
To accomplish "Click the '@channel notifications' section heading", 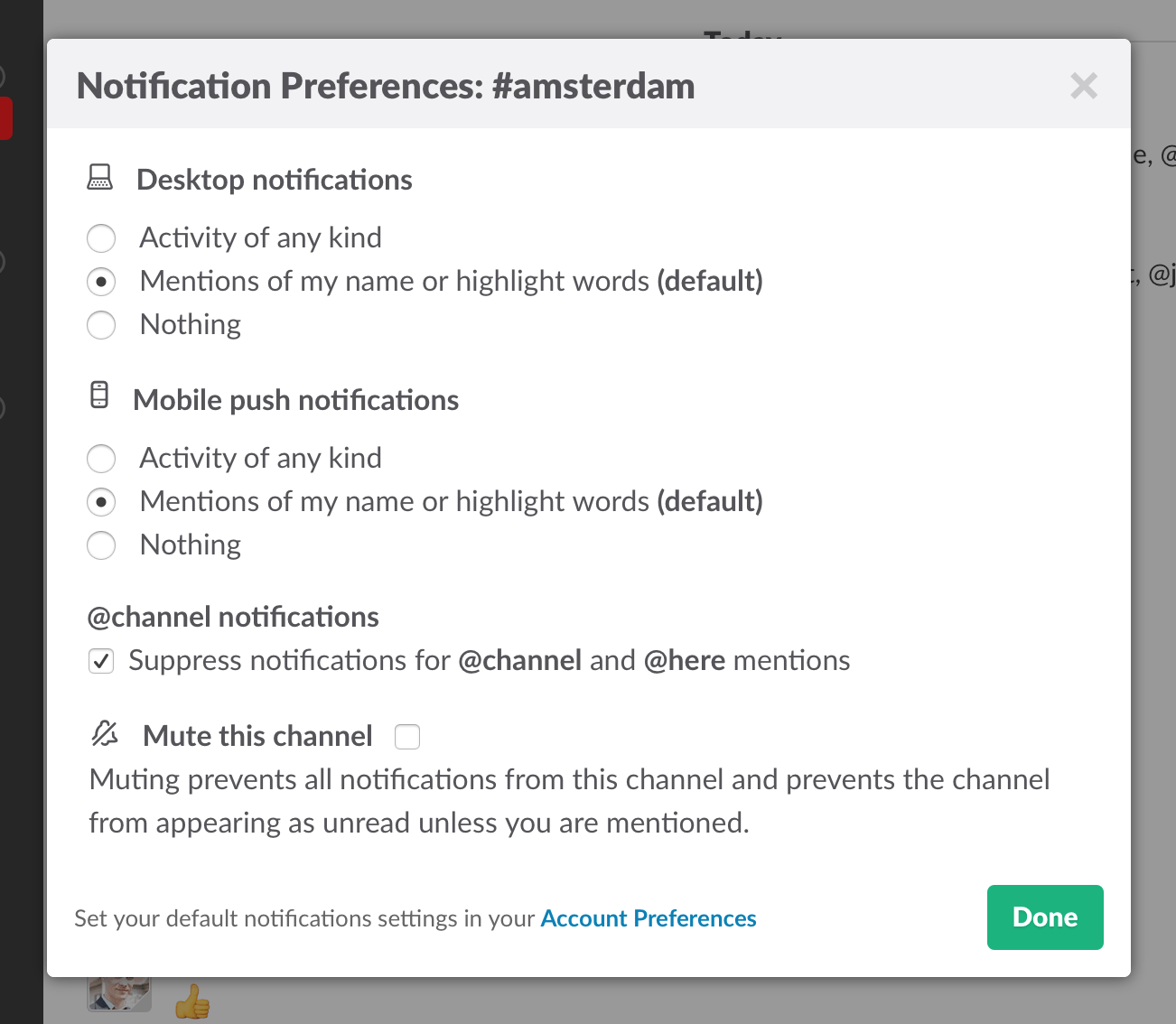I will point(233,617).
